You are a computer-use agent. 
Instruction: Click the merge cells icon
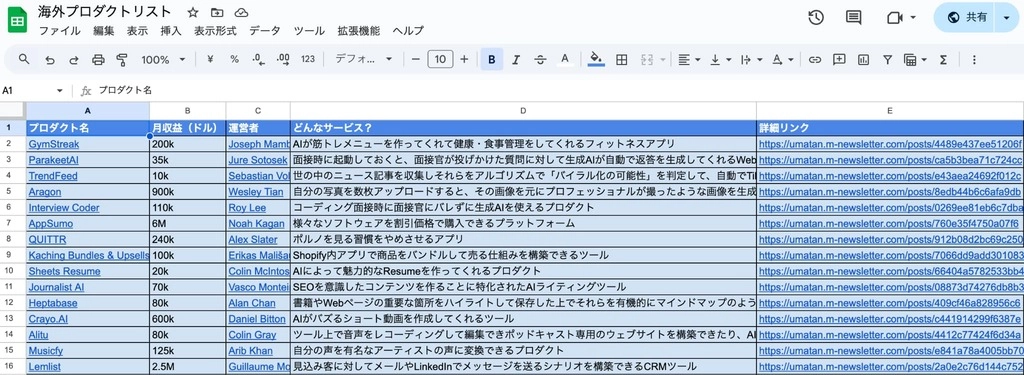647,59
